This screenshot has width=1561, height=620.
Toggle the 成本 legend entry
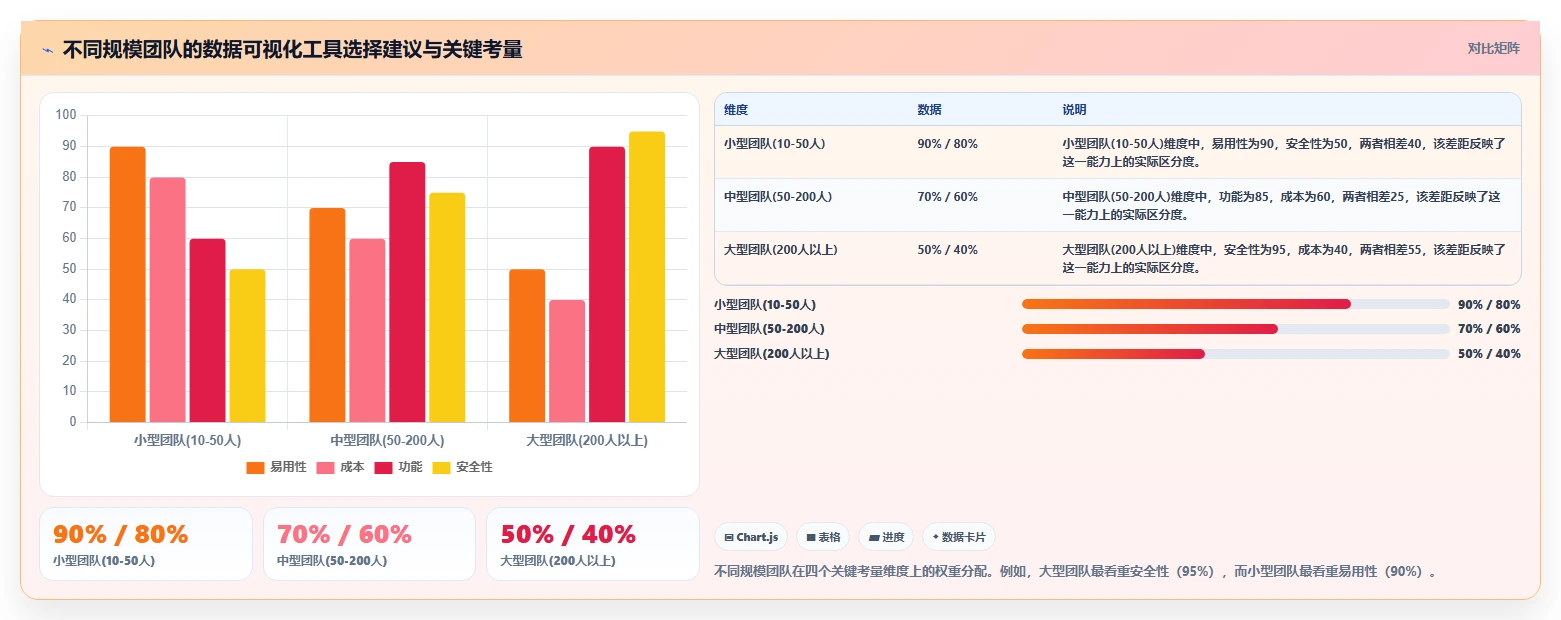340,467
